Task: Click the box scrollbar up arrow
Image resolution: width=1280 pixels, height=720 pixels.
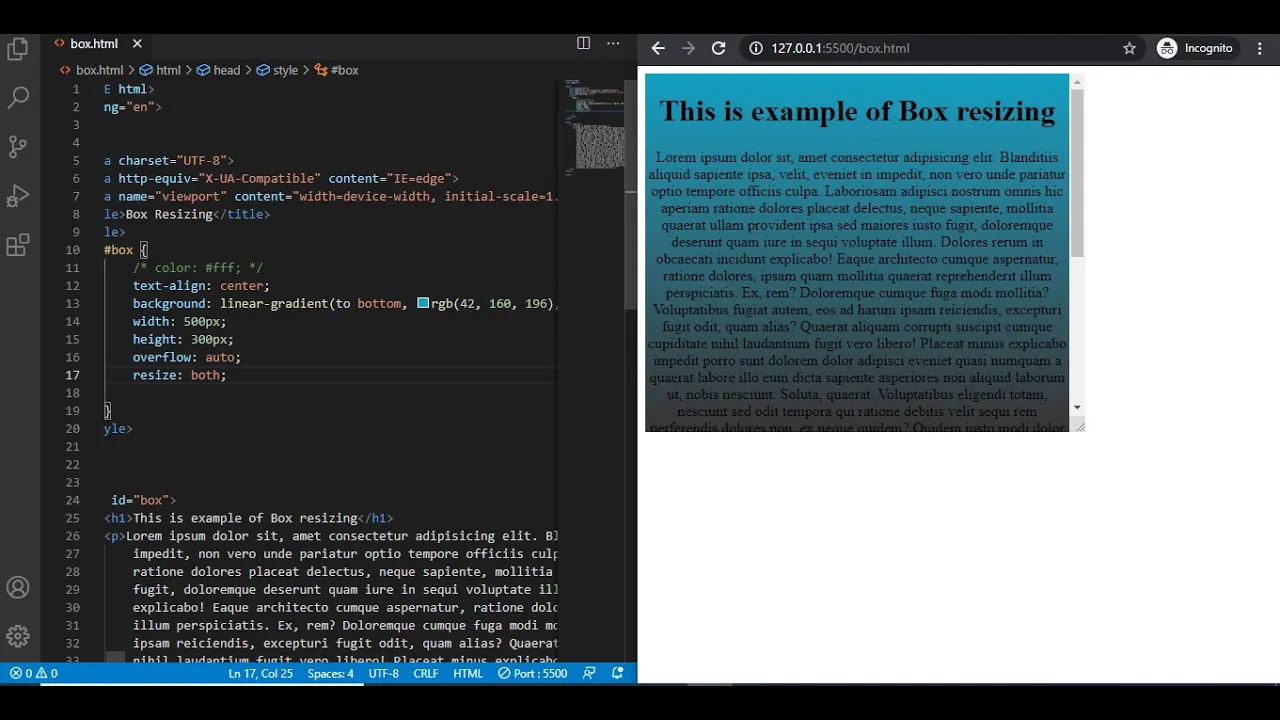Action: point(1077,82)
